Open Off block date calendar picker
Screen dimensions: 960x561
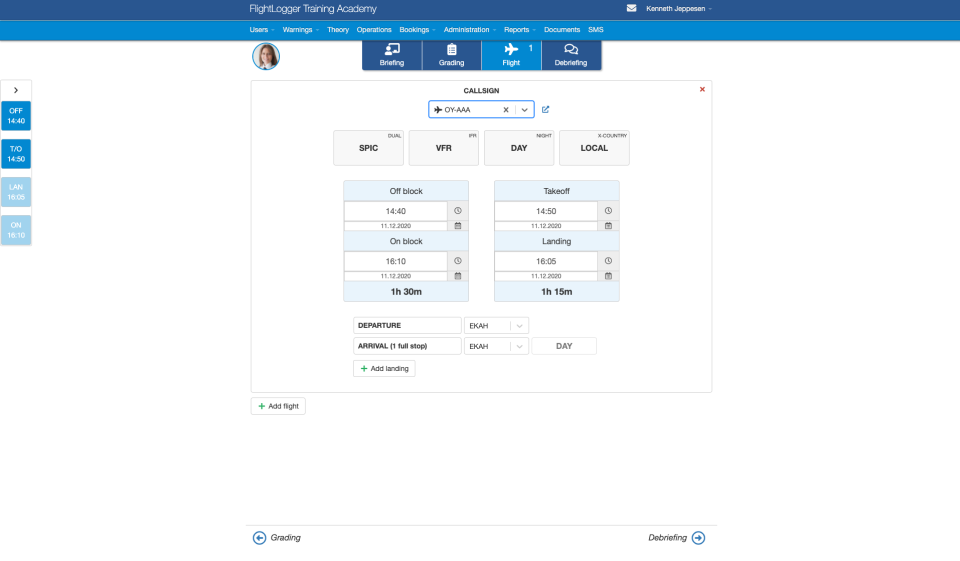(458, 226)
